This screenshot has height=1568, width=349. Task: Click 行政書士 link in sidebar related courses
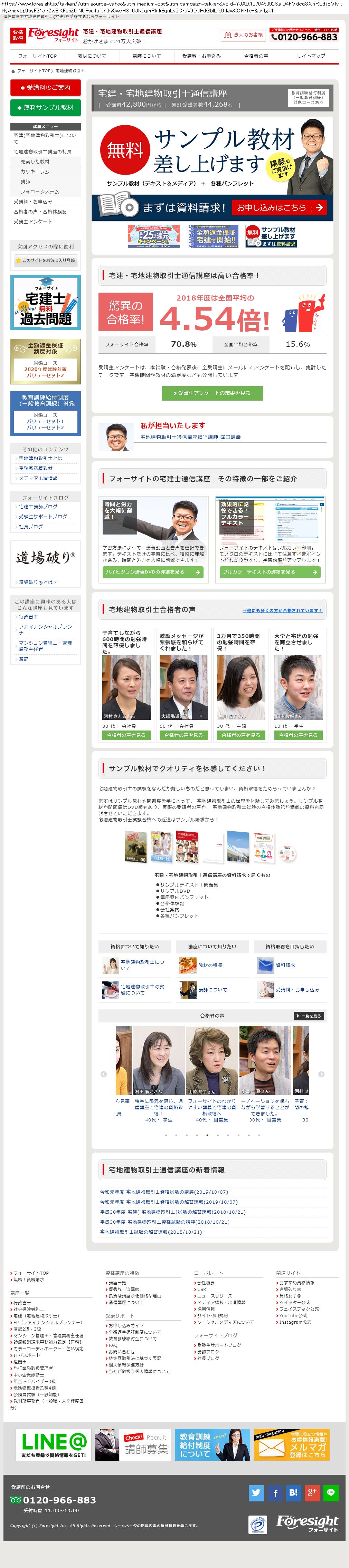(28, 617)
